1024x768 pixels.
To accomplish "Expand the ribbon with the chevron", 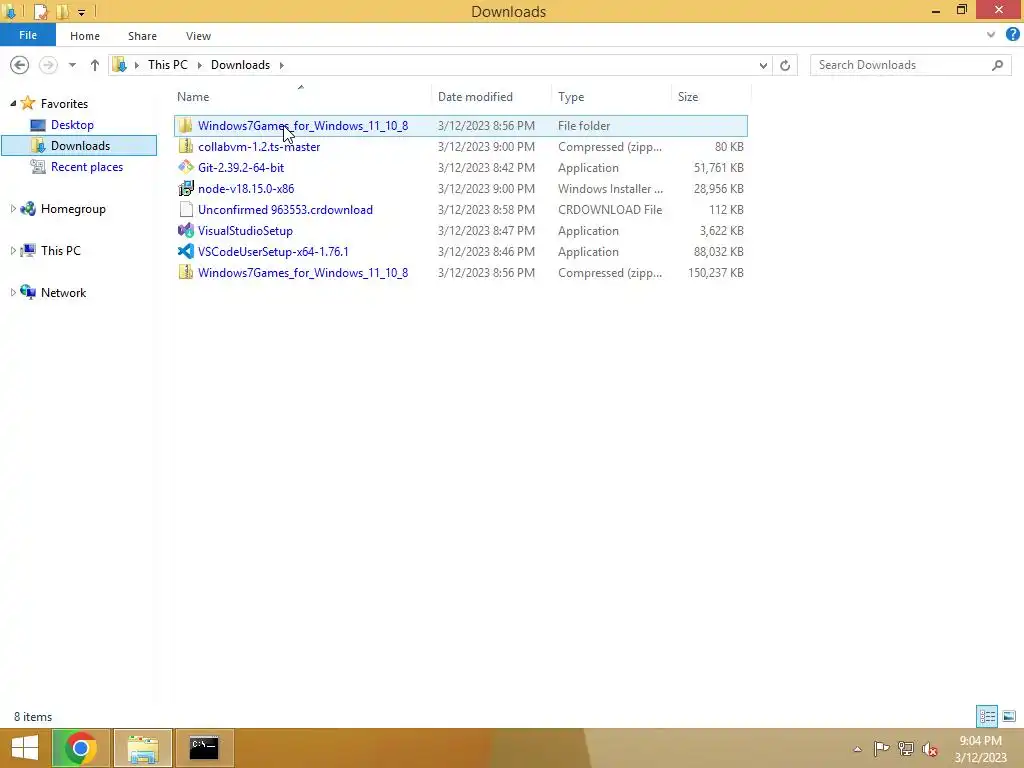I will click(991, 35).
